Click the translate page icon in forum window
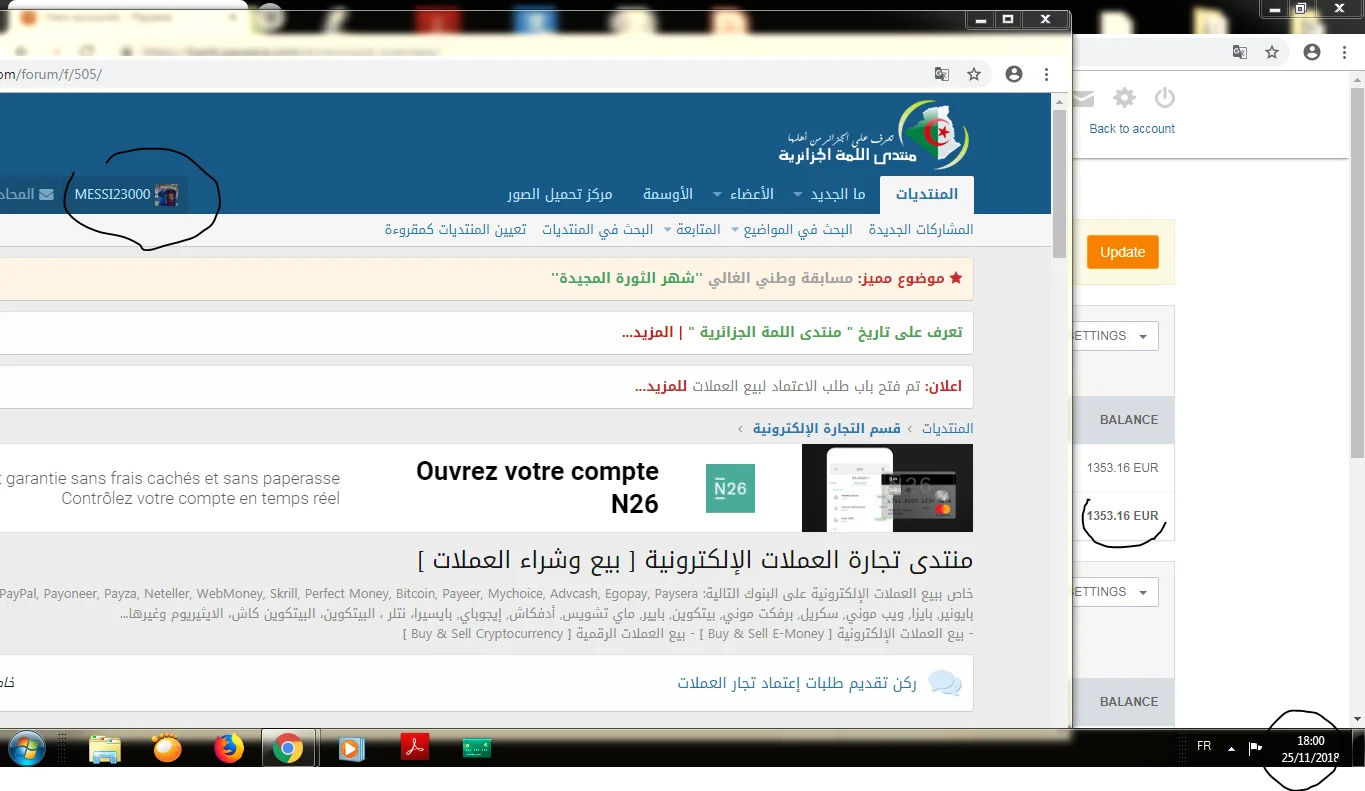This screenshot has width=1365, height=791. click(x=941, y=74)
